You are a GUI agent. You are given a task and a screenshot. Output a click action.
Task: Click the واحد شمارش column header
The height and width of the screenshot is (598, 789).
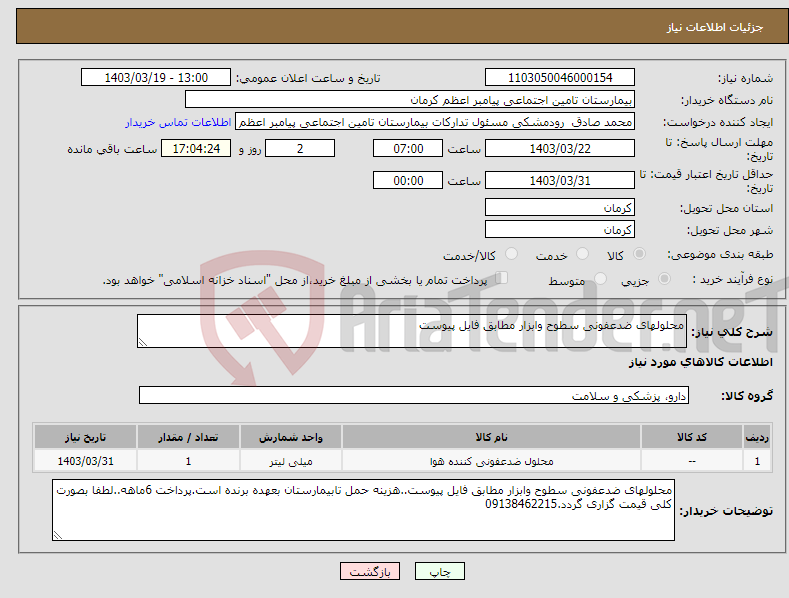point(291,437)
